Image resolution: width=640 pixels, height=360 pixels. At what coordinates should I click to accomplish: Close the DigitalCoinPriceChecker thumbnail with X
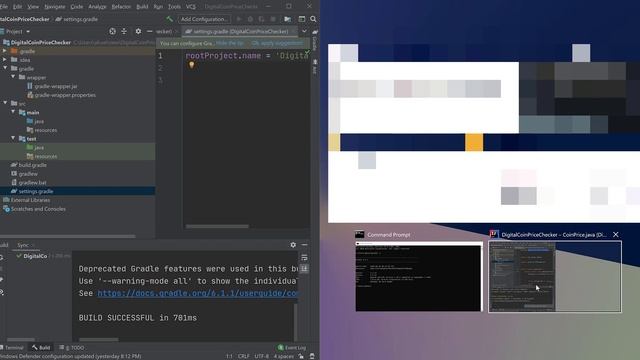pyautogui.click(x=616, y=234)
